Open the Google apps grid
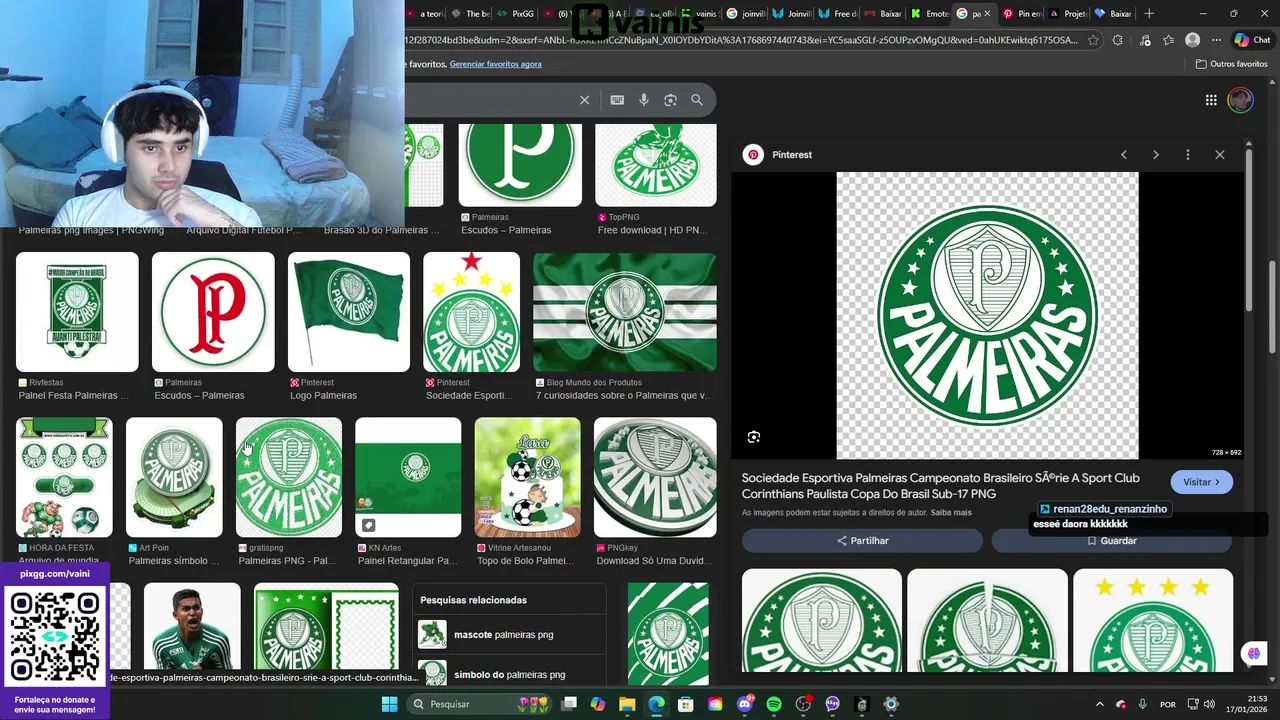 pos(1211,100)
